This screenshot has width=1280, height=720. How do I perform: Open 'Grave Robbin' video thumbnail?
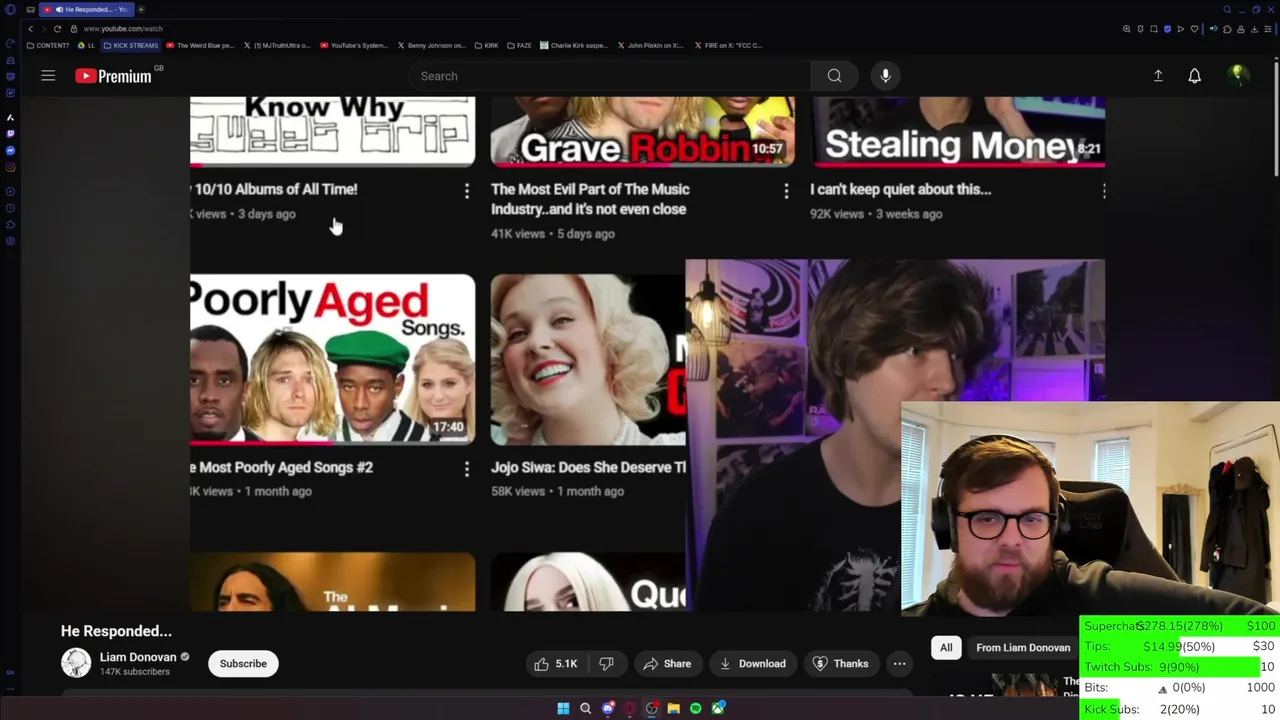(643, 131)
